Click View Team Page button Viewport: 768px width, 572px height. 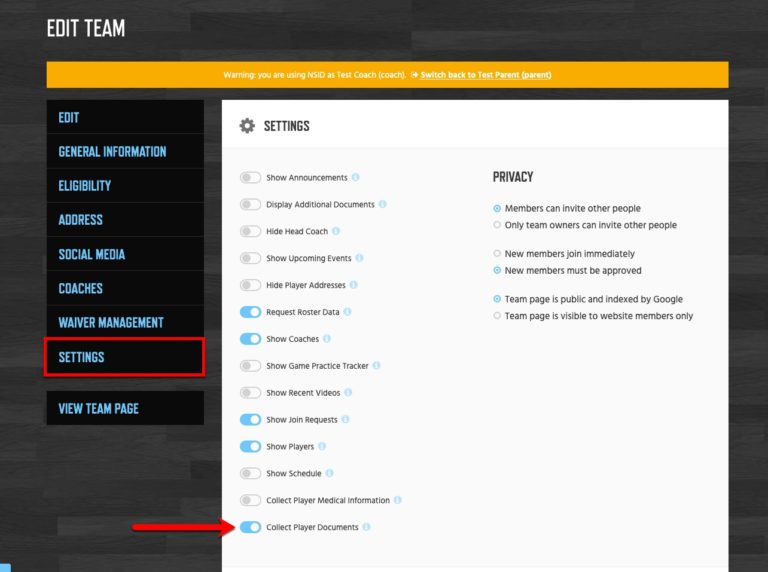click(125, 408)
